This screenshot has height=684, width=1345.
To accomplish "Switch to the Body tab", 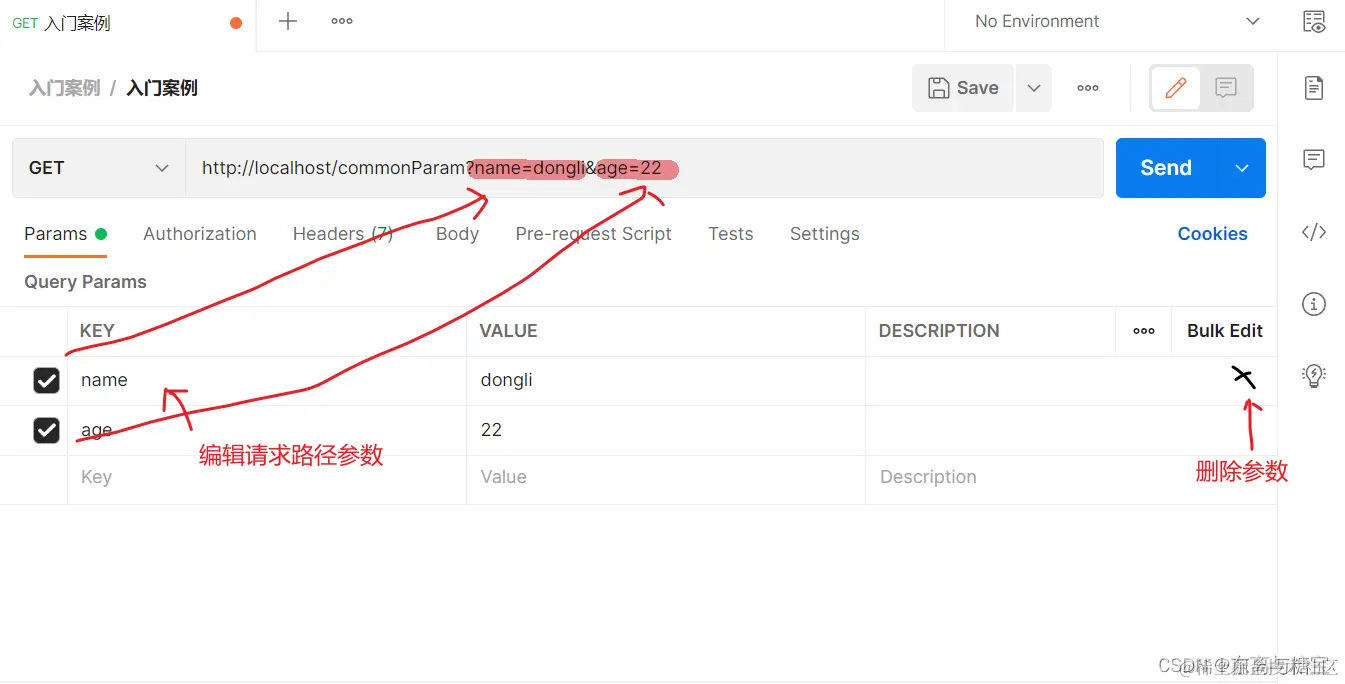I will point(457,234).
